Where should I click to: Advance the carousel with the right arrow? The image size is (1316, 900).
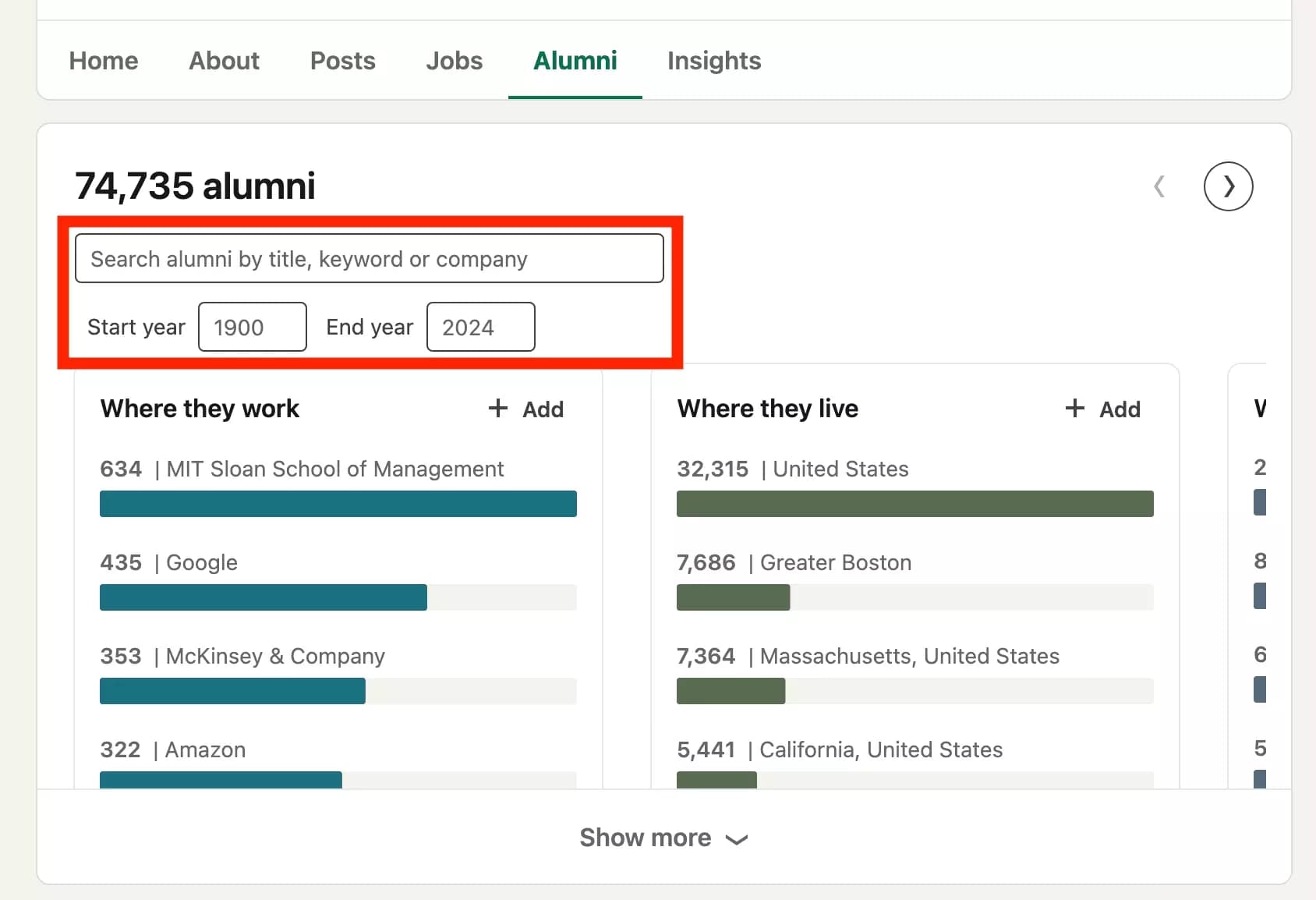click(x=1228, y=186)
